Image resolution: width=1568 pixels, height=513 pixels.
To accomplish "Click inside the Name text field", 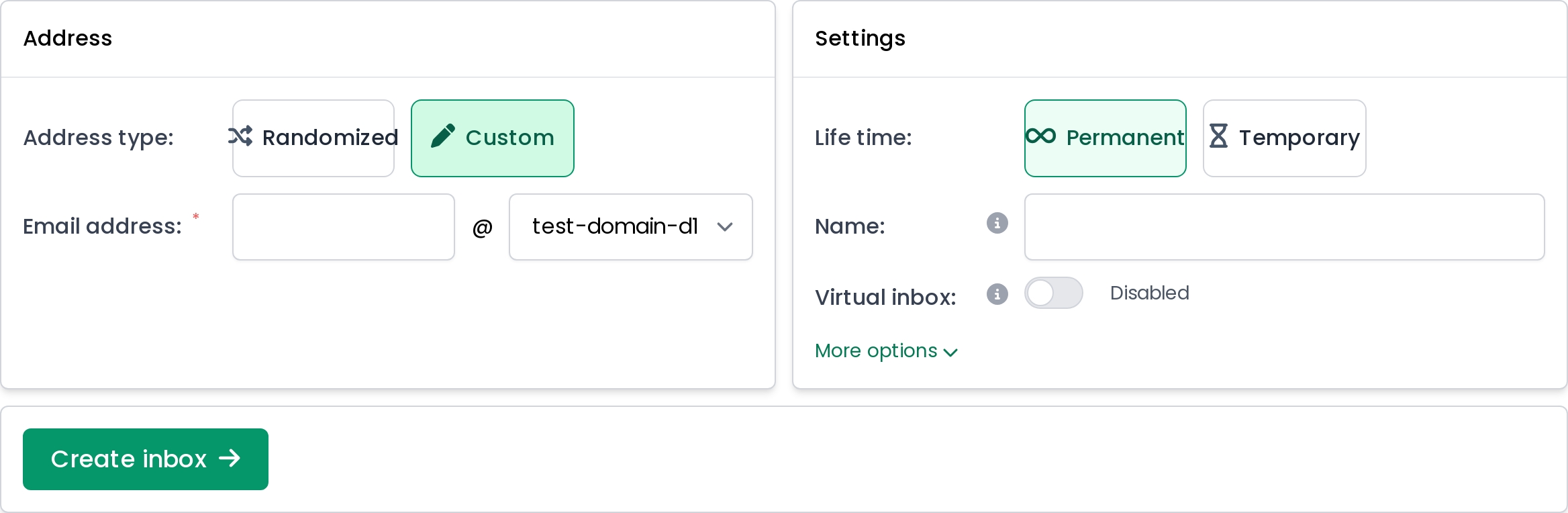I will coord(1283,227).
